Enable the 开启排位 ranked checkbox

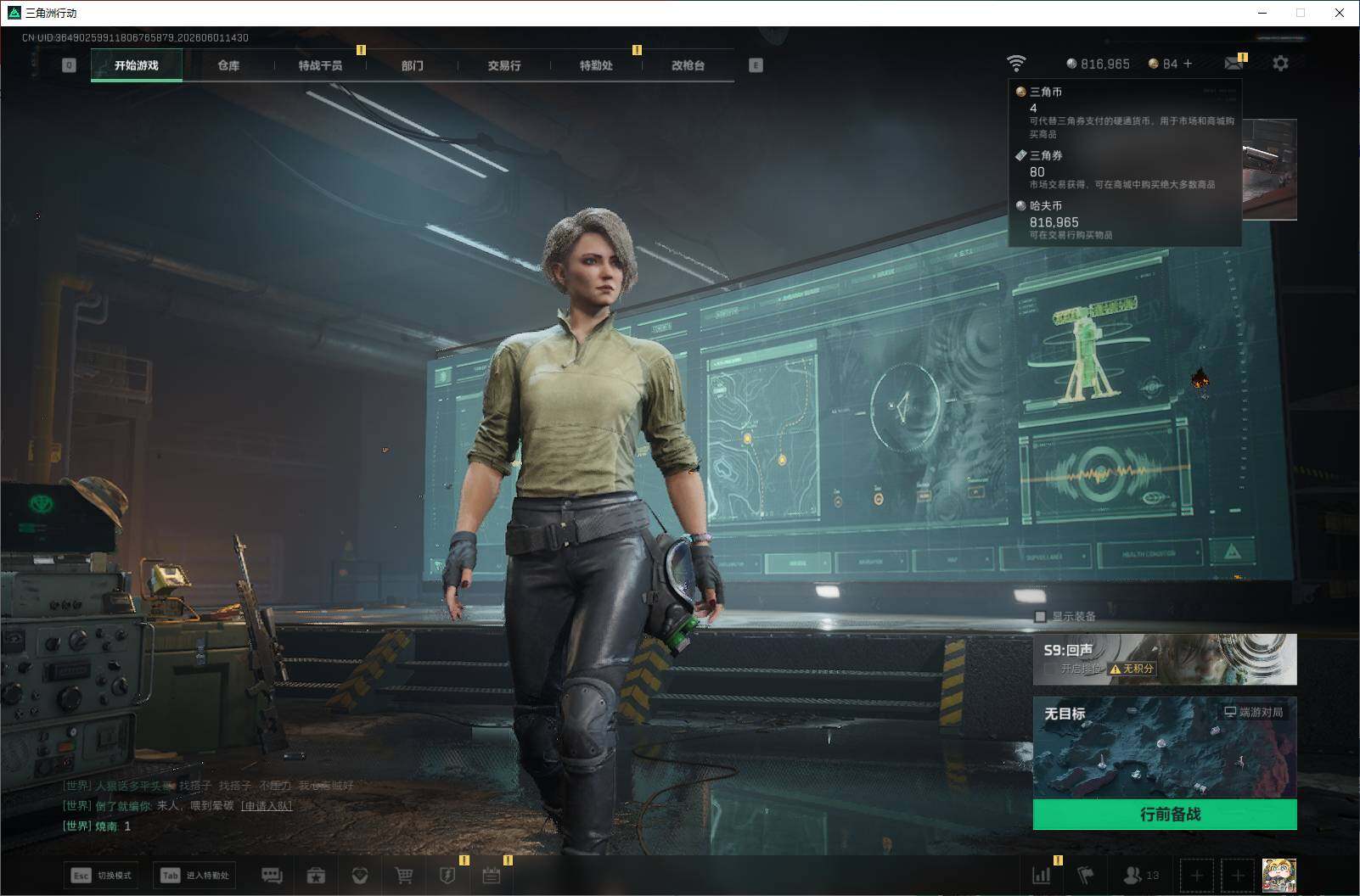[1050, 669]
